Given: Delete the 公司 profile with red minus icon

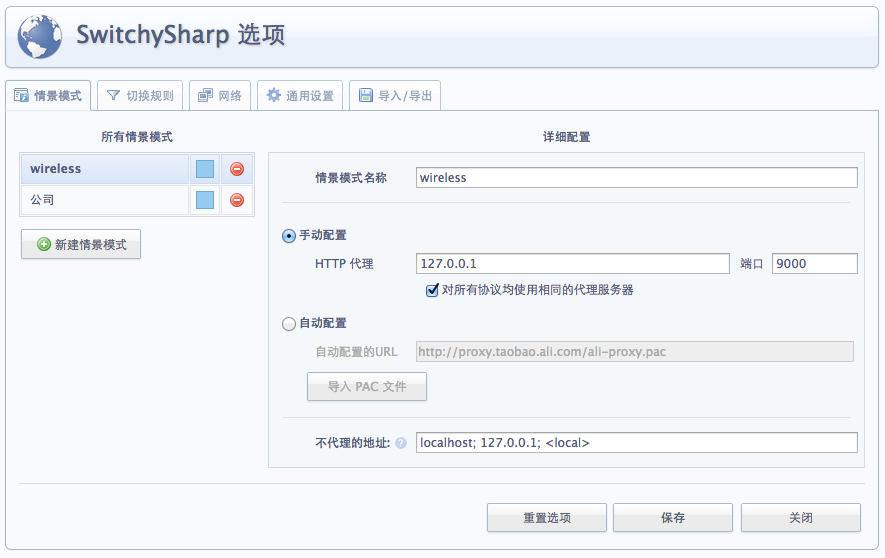Looking at the screenshot, I should 237,200.
